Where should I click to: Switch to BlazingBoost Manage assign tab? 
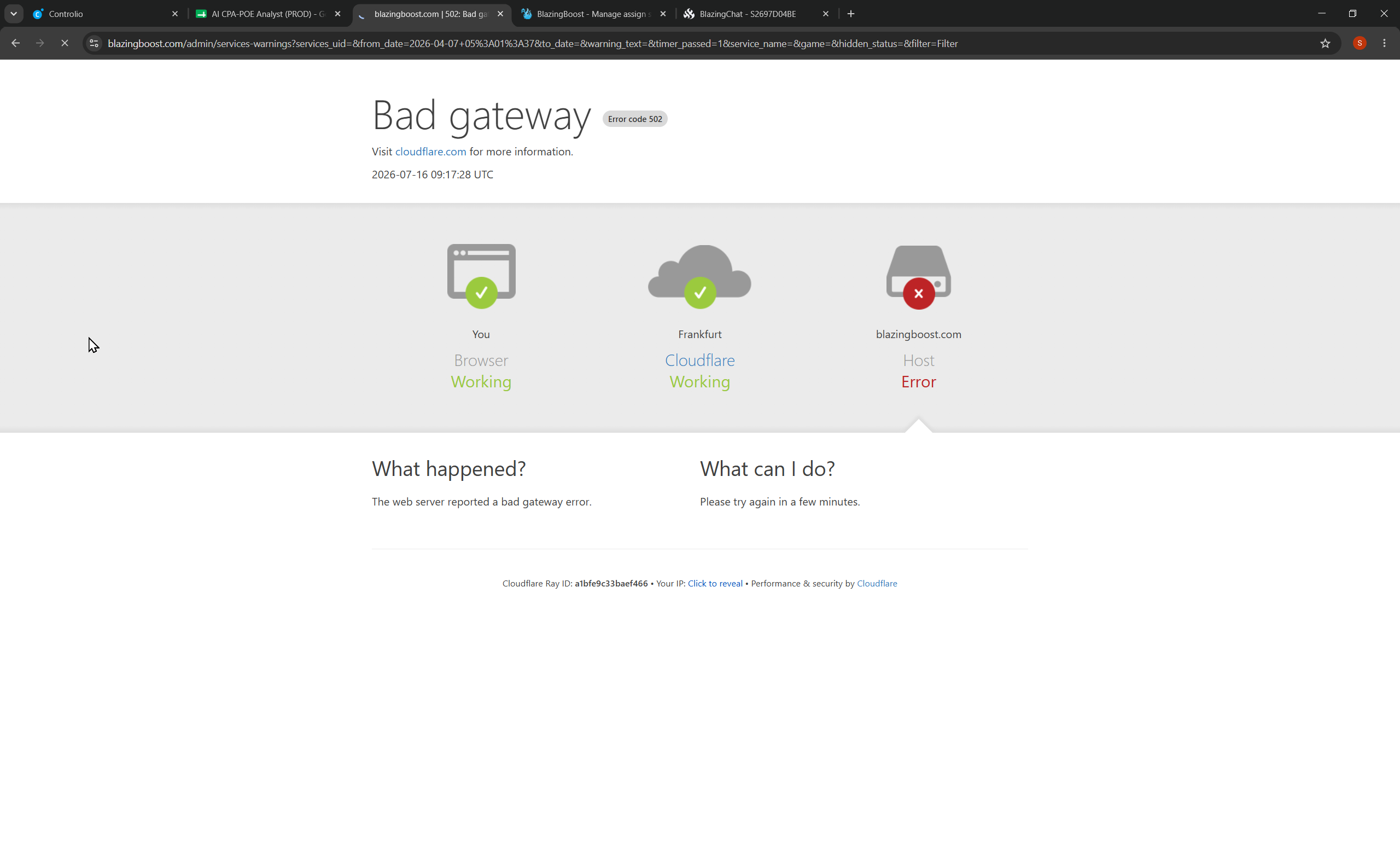[x=594, y=14]
